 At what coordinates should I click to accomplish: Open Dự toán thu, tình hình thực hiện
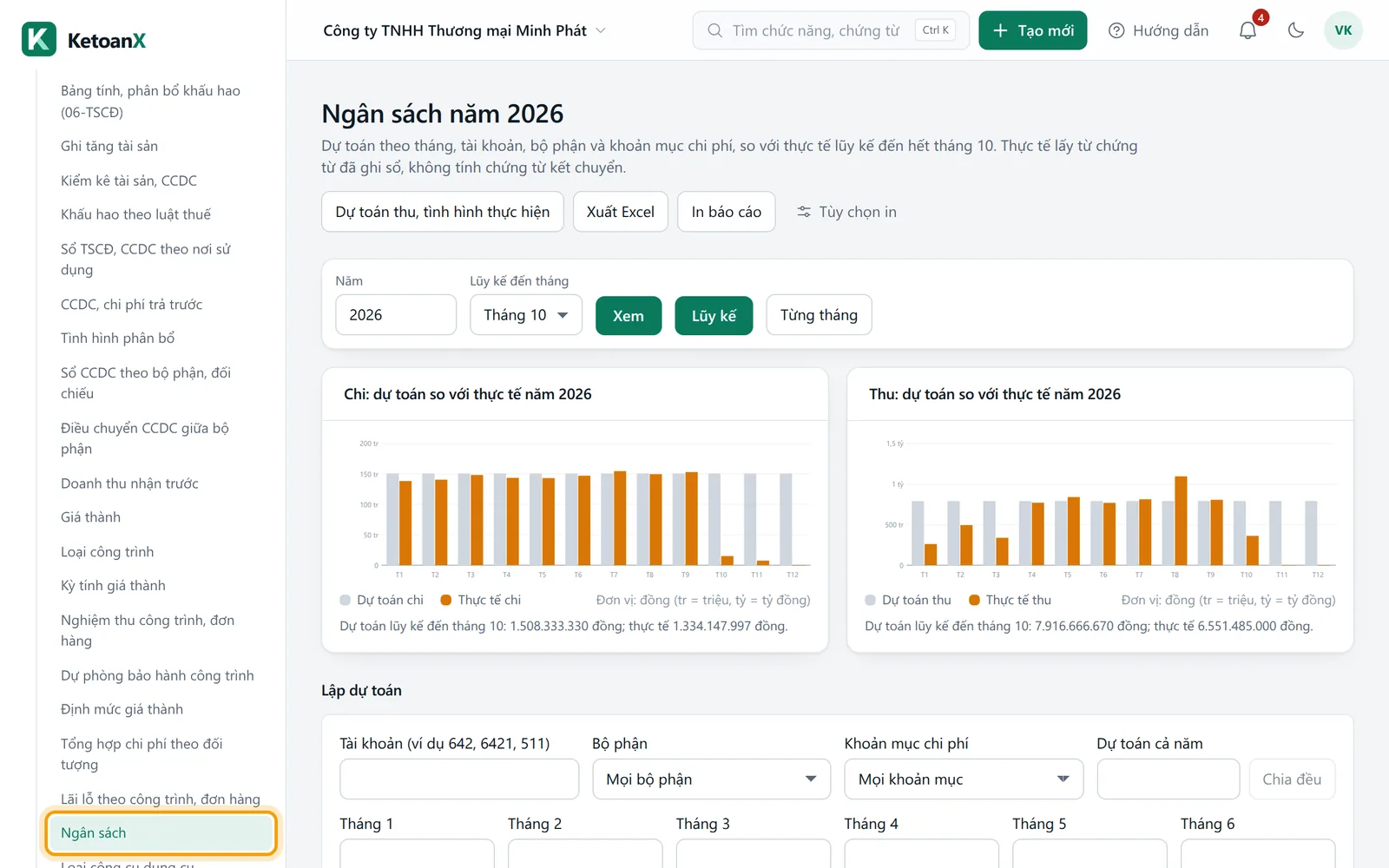click(443, 212)
